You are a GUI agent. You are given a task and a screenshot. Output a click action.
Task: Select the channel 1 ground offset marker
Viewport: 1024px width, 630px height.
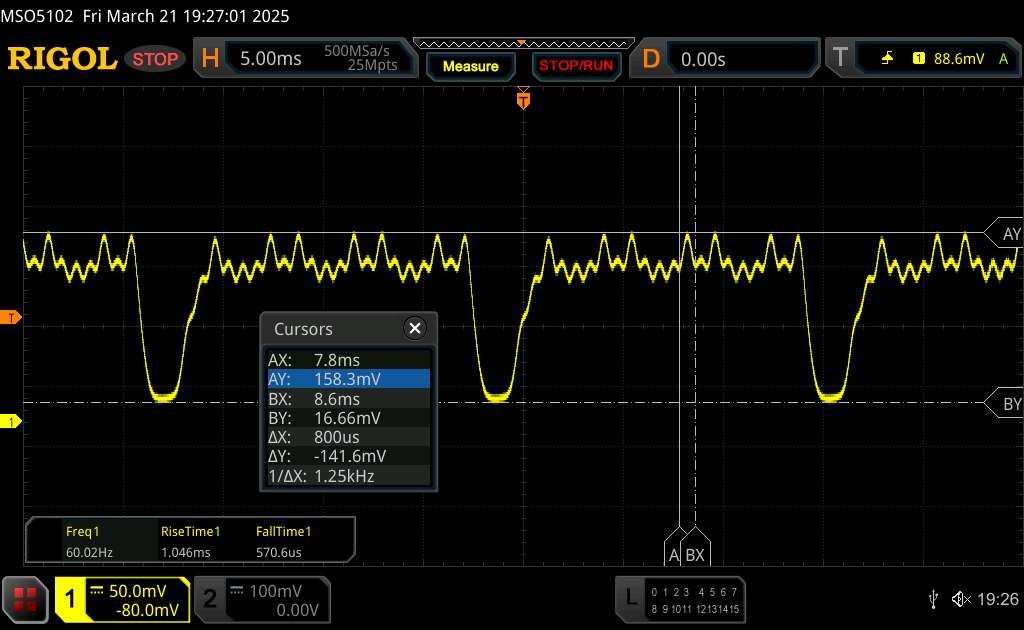tap(12, 422)
